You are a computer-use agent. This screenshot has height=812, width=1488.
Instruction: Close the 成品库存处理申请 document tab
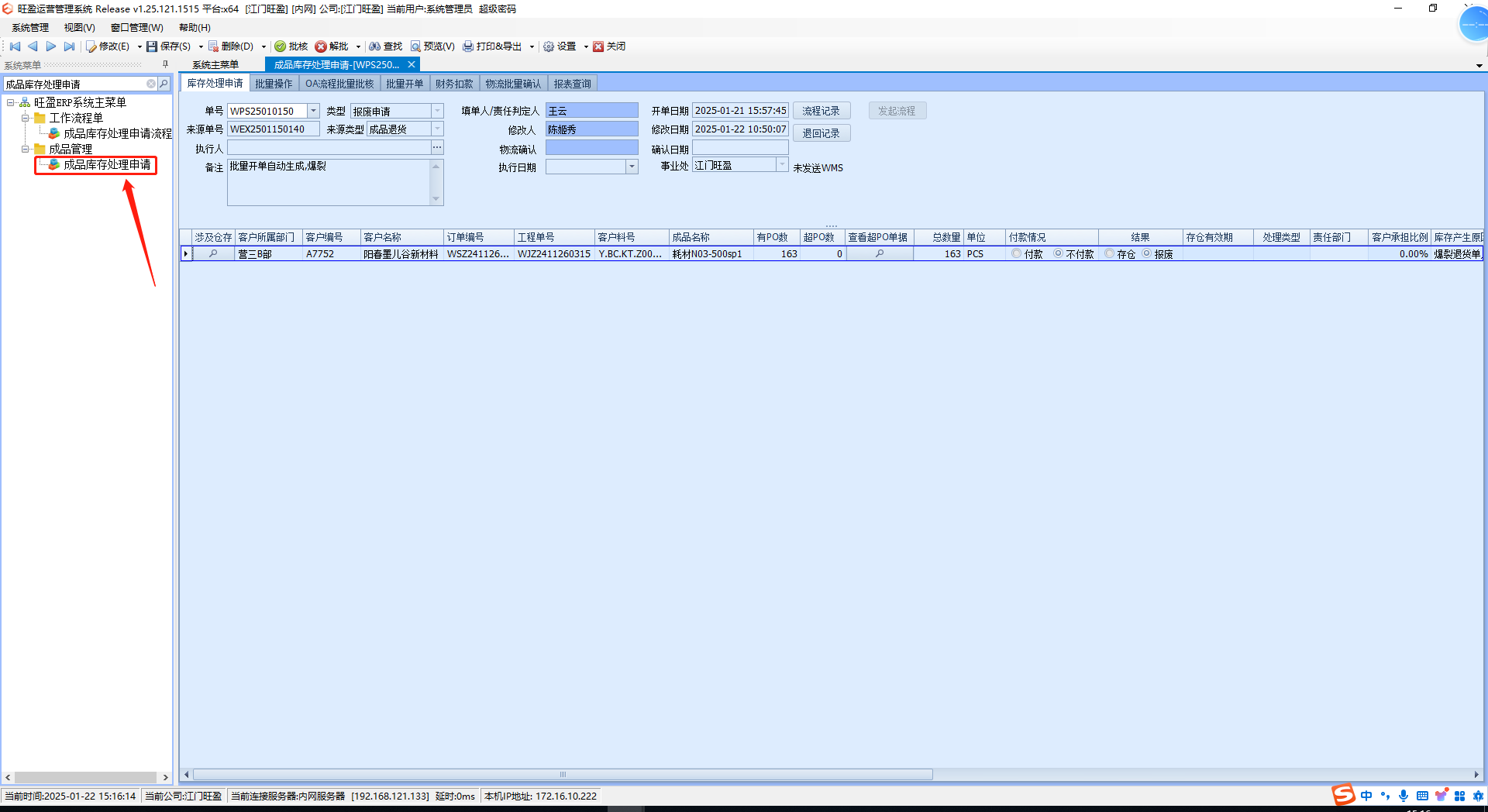pyautogui.click(x=412, y=65)
